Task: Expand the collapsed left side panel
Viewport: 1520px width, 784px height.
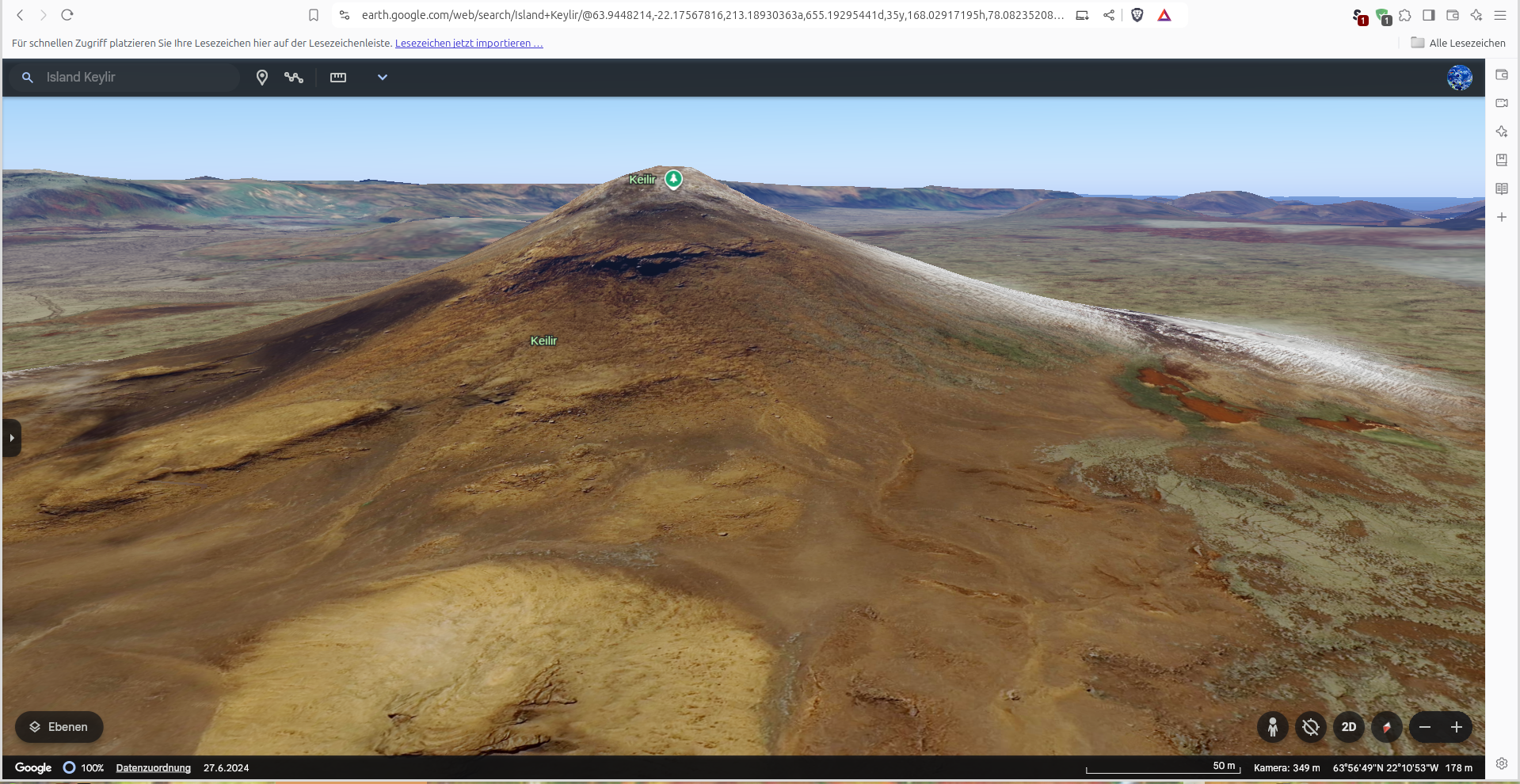Action: [11, 438]
